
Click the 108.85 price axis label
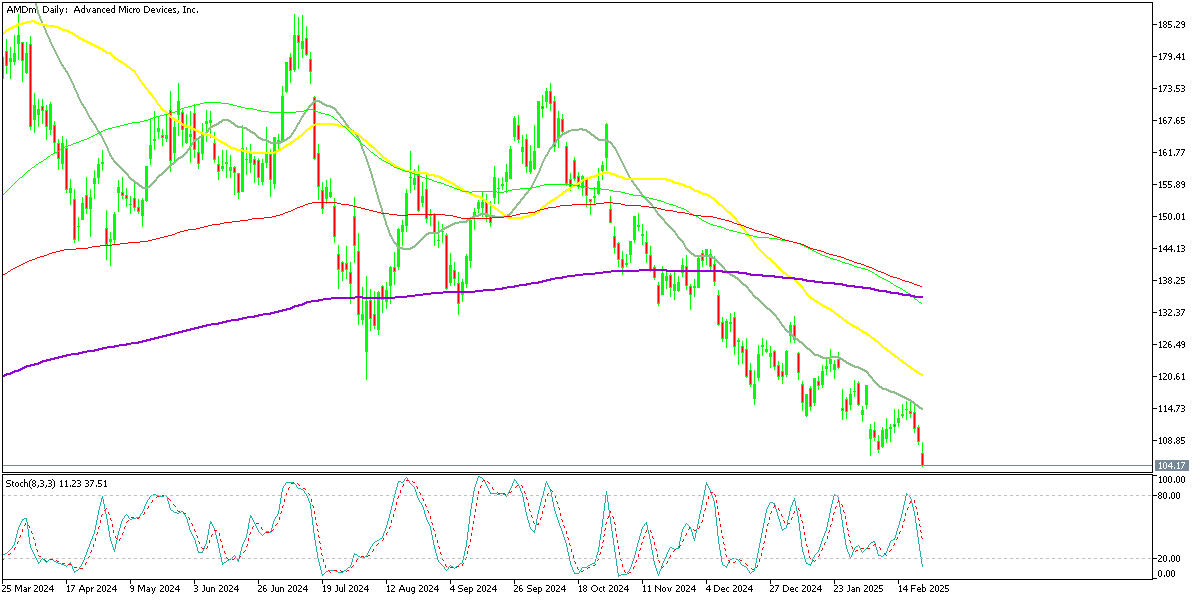[1172, 441]
